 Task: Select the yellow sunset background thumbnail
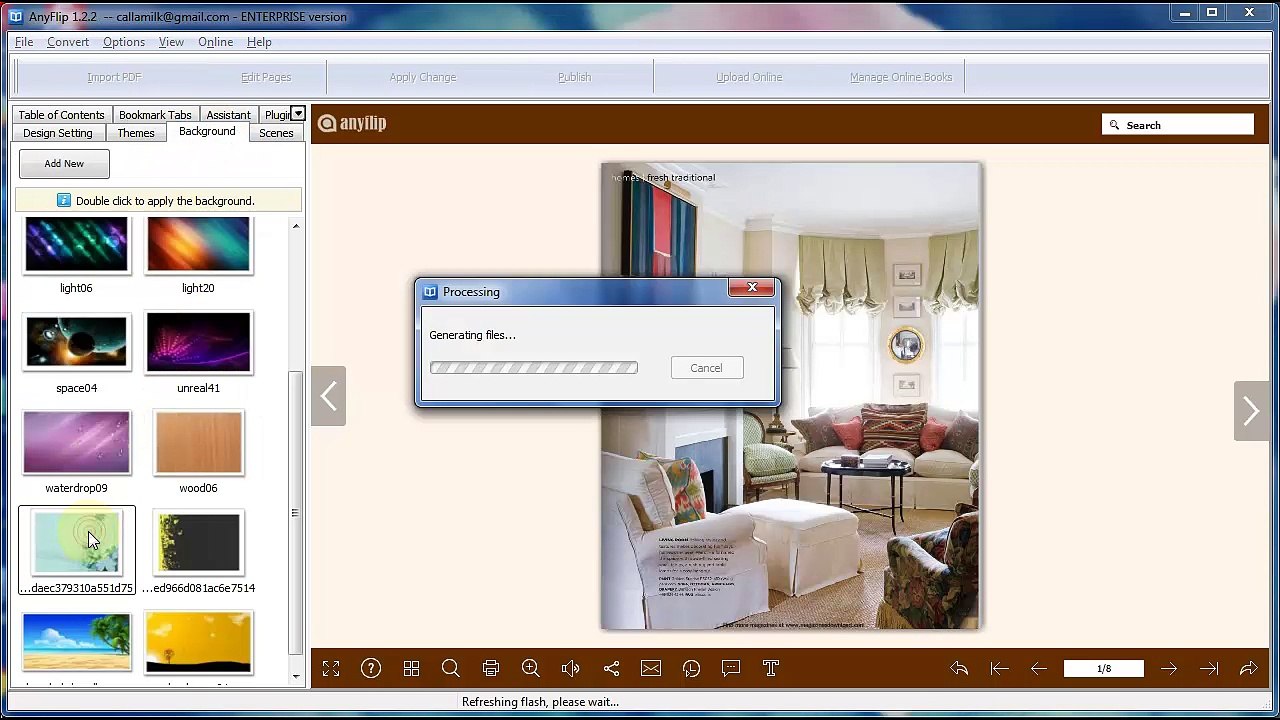[198, 642]
